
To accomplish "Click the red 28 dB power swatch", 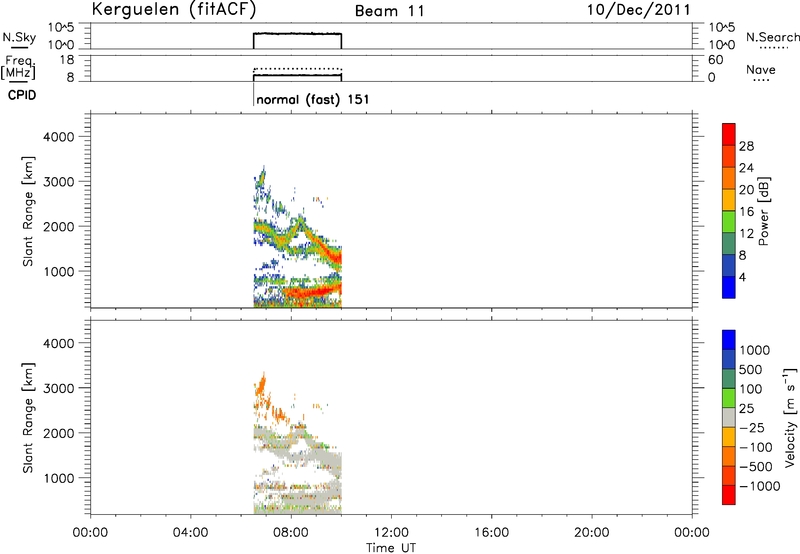I will coord(729,134).
